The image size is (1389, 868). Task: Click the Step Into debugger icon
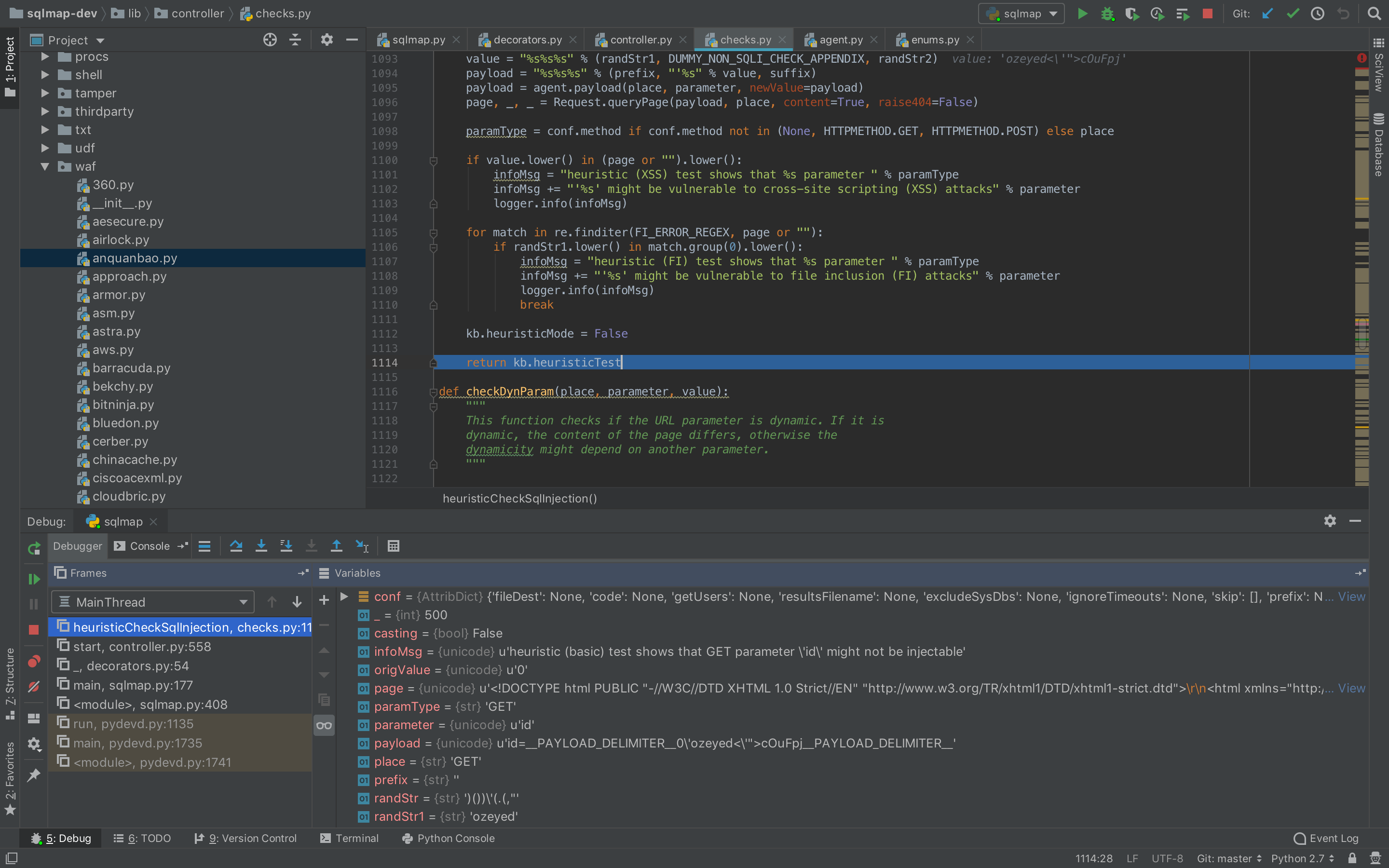pos(261,546)
